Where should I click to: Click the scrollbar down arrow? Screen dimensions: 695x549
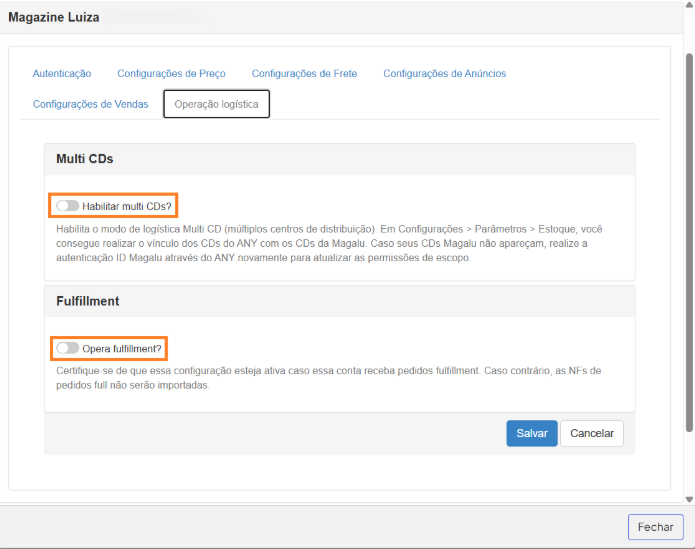(689, 499)
